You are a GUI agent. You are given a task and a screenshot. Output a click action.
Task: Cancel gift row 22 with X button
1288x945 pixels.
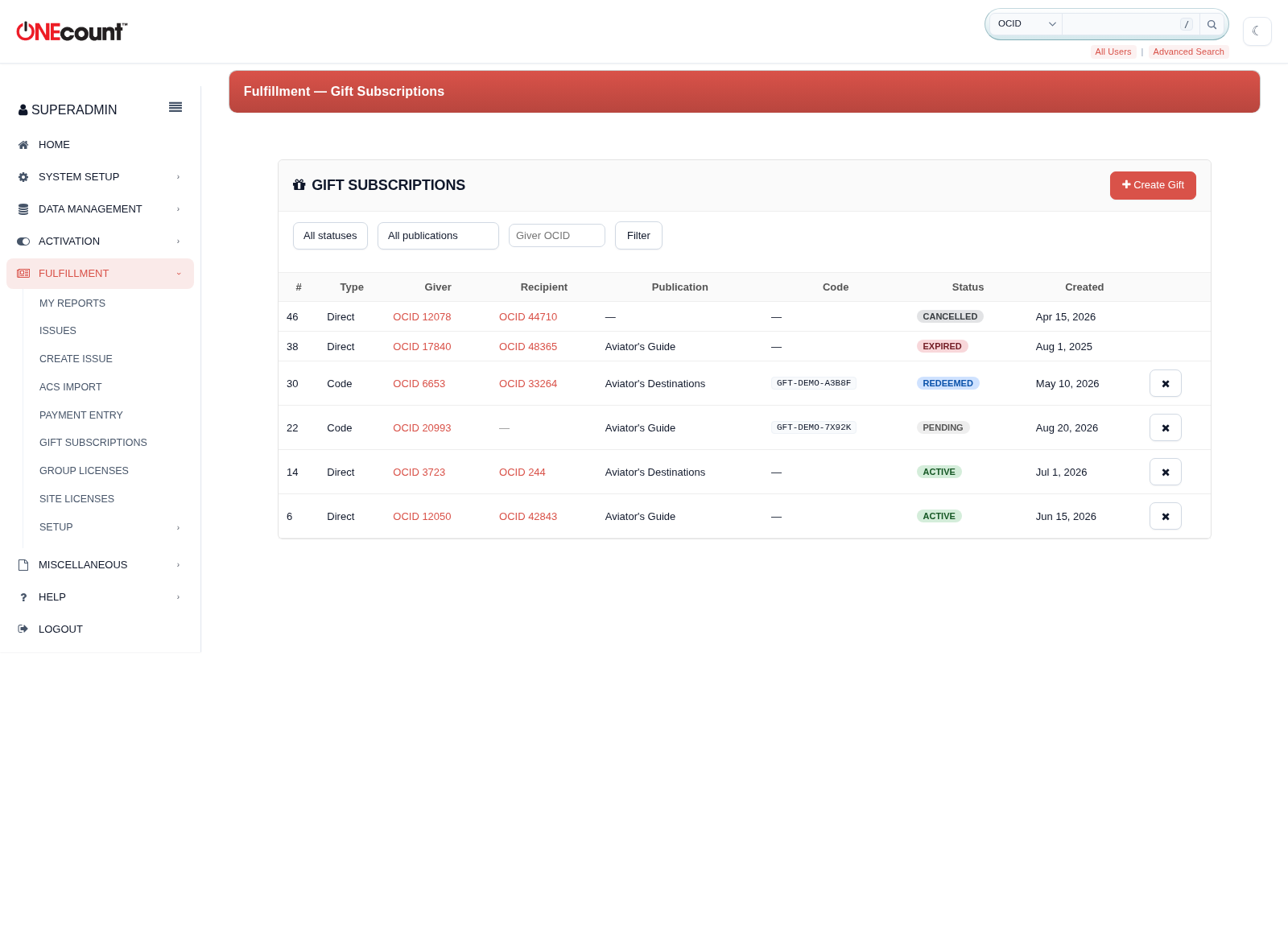(1165, 427)
